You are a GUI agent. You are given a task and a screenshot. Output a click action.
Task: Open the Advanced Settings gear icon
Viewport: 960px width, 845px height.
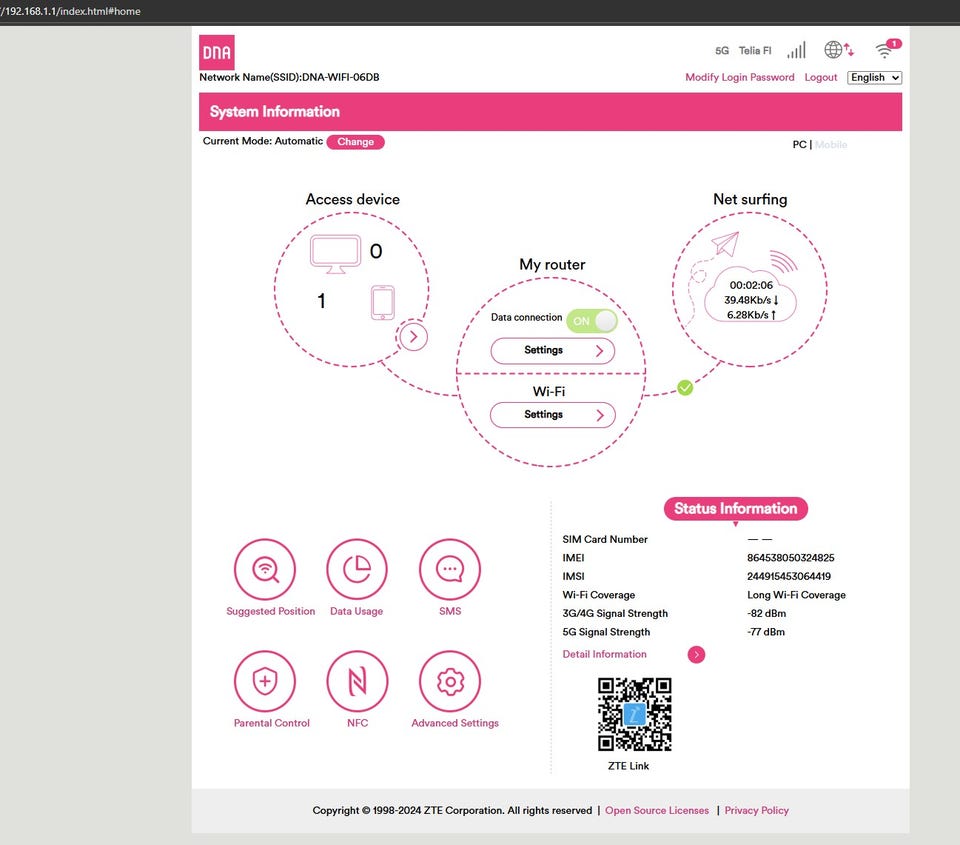point(450,681)
